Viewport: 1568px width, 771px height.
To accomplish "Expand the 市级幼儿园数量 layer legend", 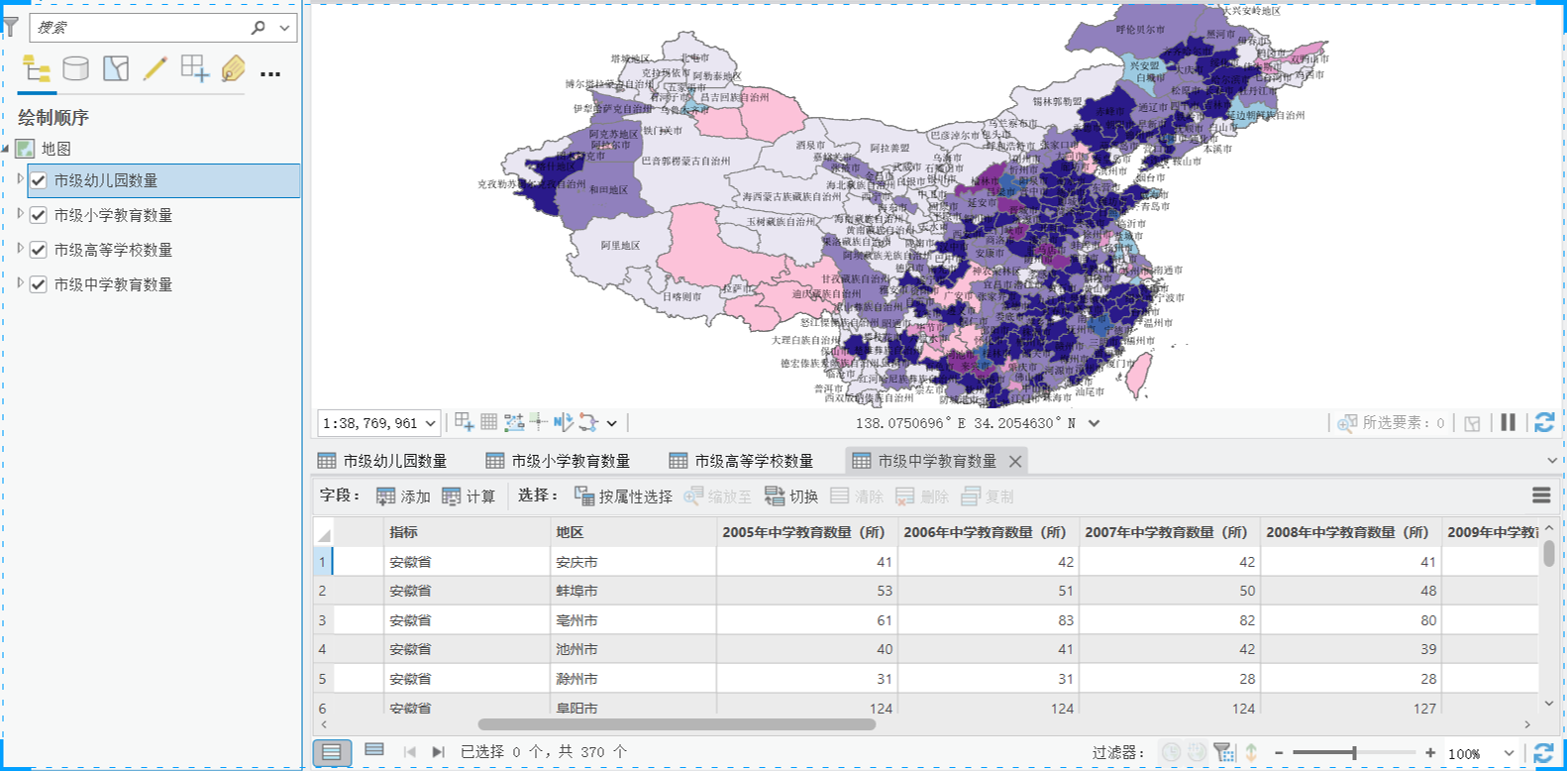I will (20, 179).
